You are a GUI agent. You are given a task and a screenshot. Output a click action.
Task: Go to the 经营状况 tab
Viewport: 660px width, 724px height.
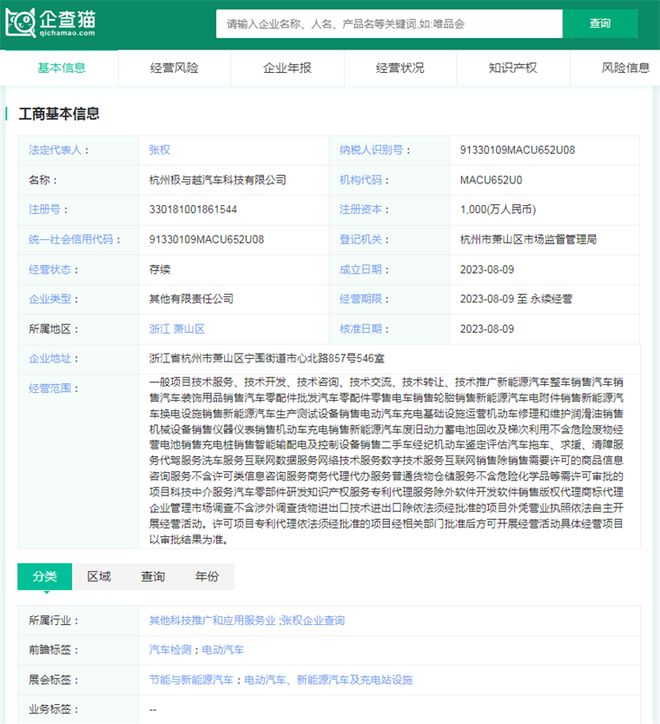click(400, 68)
